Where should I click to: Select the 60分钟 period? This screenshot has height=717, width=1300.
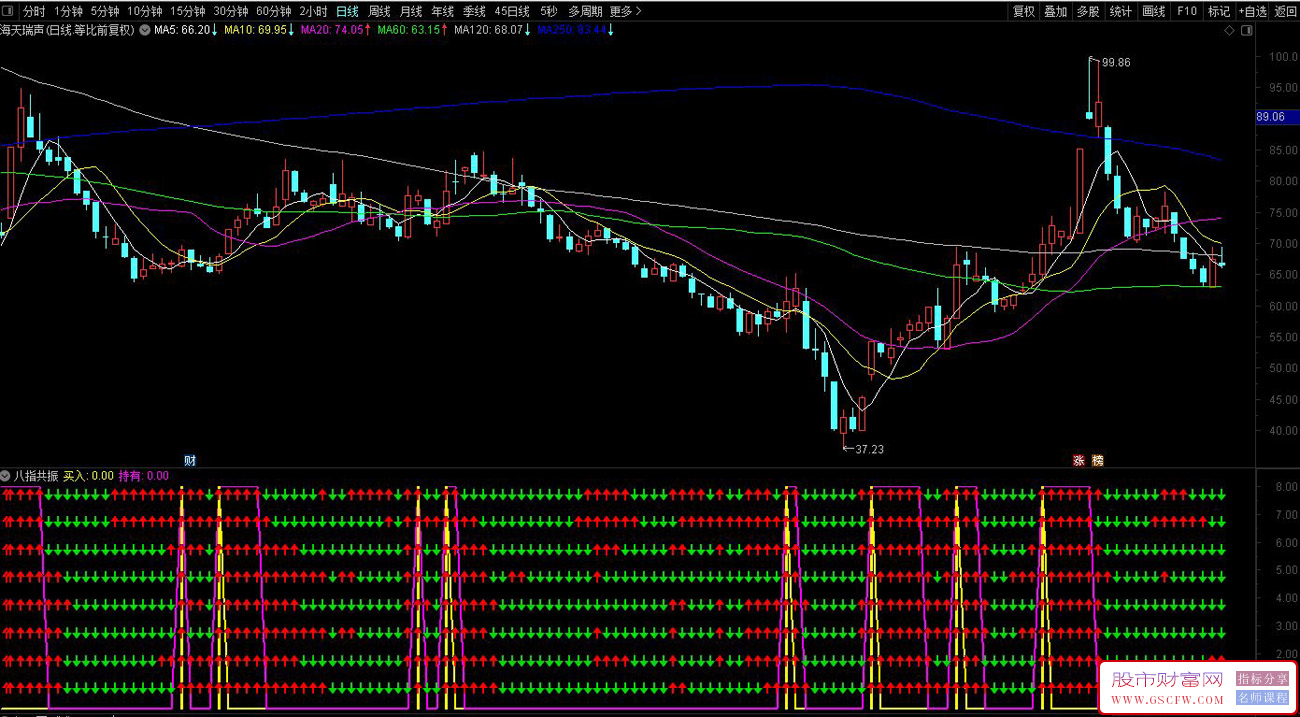click(274, 11)
